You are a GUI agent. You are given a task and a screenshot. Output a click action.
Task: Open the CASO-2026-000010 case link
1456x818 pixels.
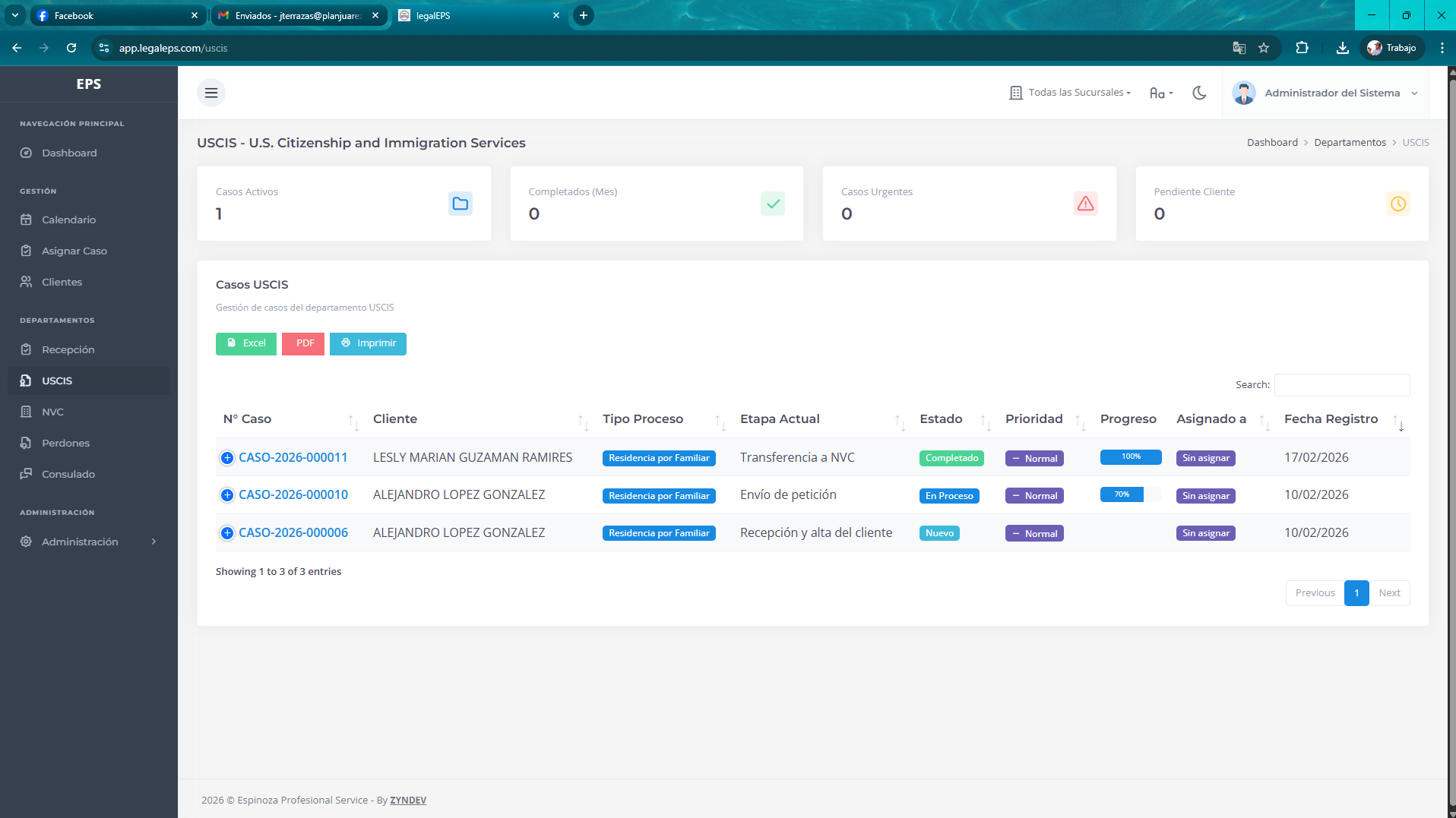pos(293,495)
